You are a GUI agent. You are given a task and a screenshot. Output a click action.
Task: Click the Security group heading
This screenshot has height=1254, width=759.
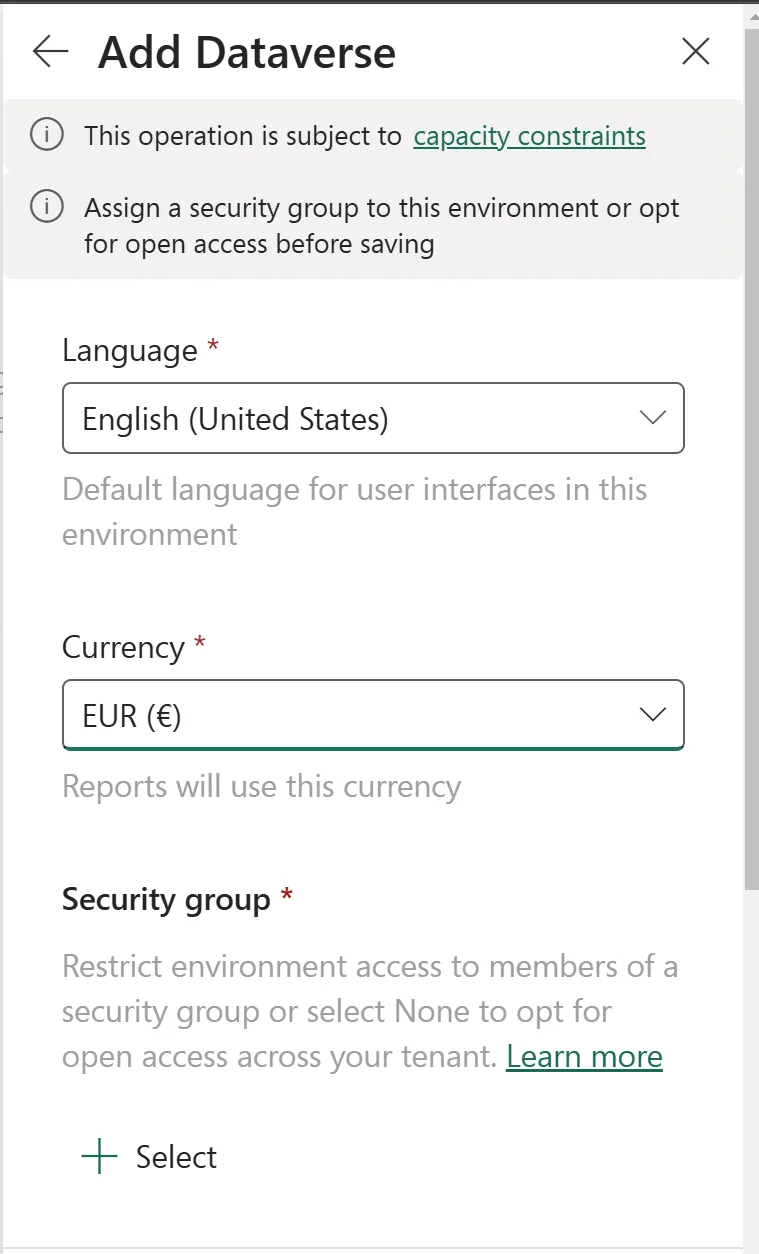166,900
